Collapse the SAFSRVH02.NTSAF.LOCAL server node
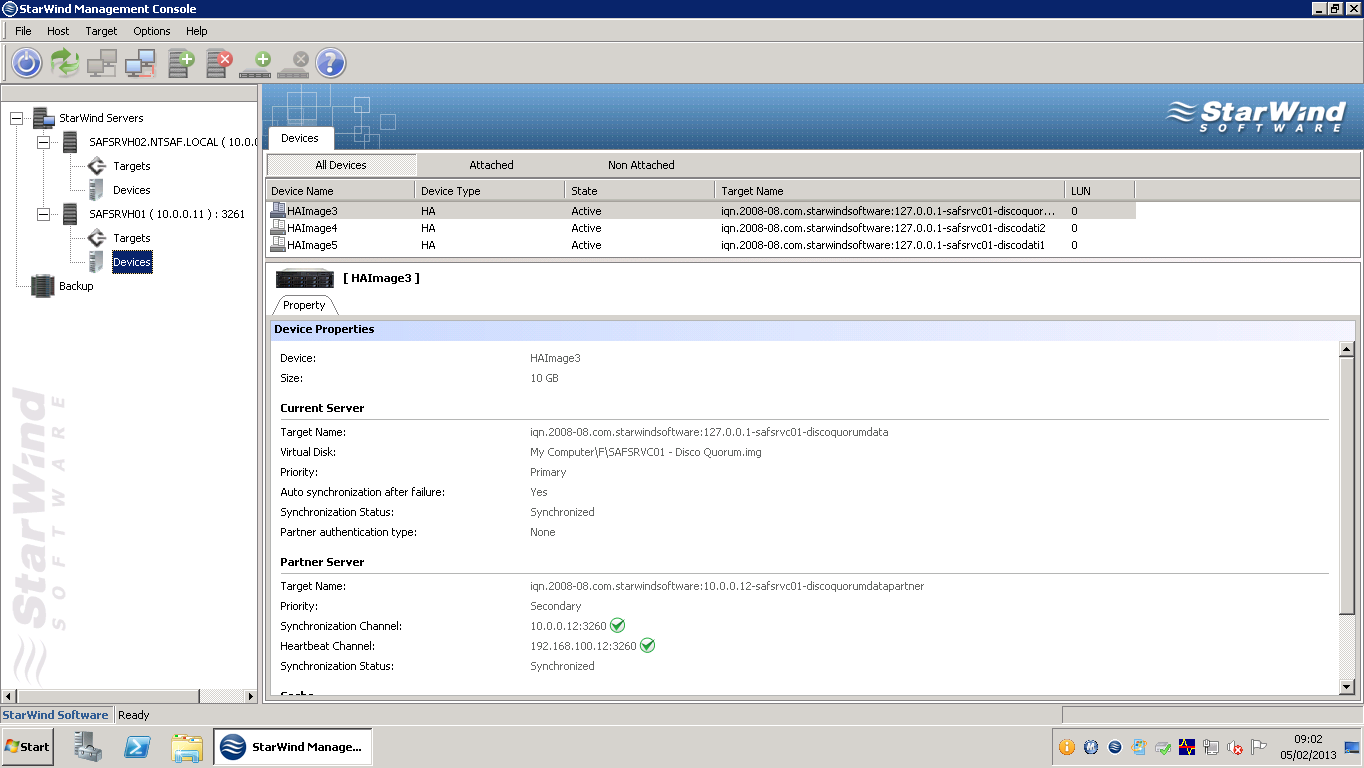Screen dimensions: 1364x768 pos(44,142)
